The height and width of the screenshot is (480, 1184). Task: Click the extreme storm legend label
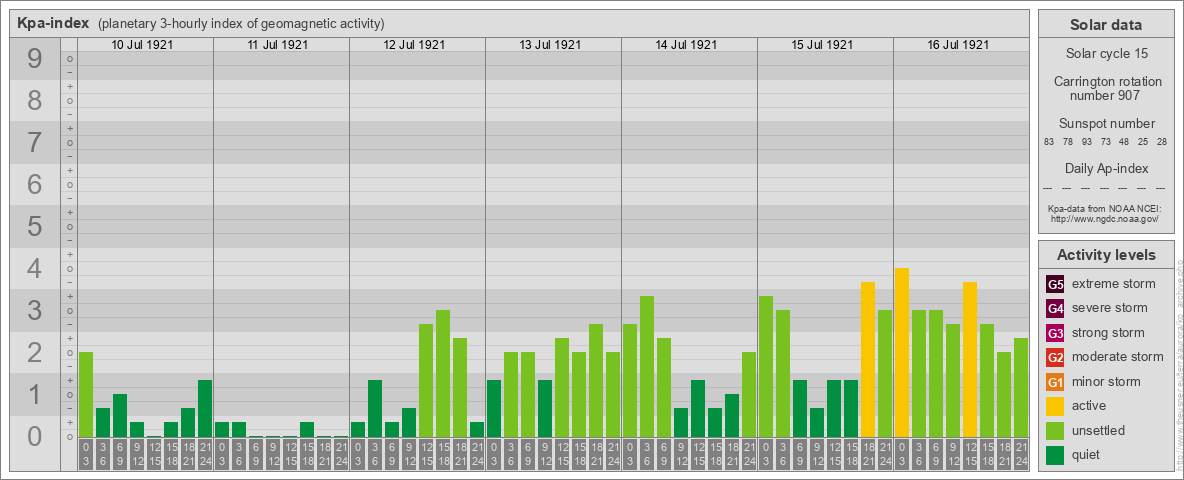(x=1114, y=284)
